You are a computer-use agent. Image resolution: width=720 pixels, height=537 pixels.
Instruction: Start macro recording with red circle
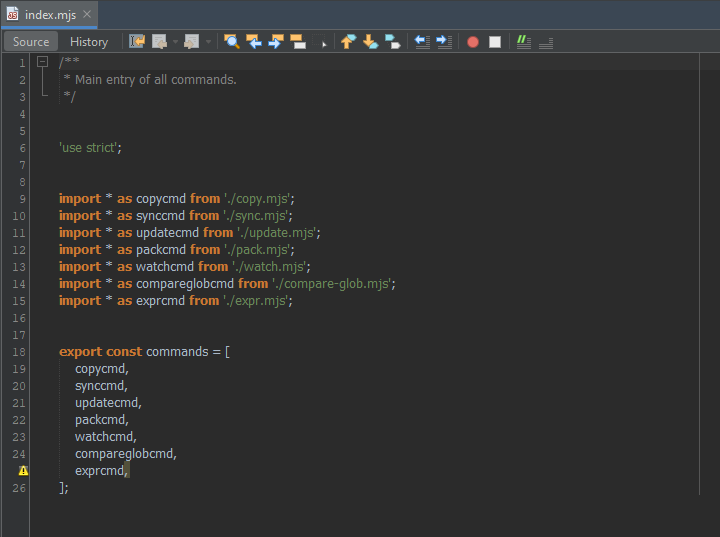473,42
